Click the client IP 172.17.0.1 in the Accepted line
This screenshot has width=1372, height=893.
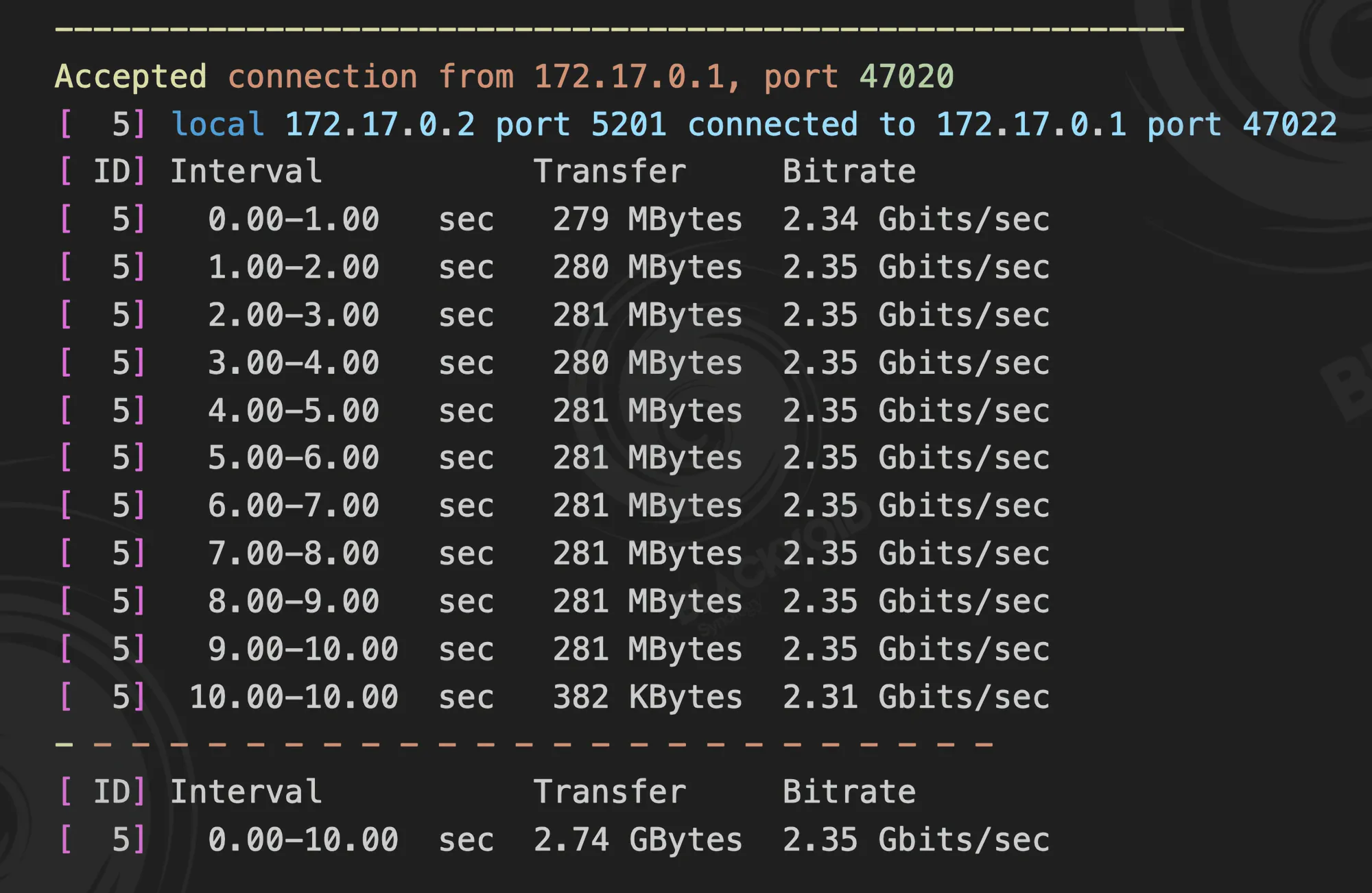629,76
